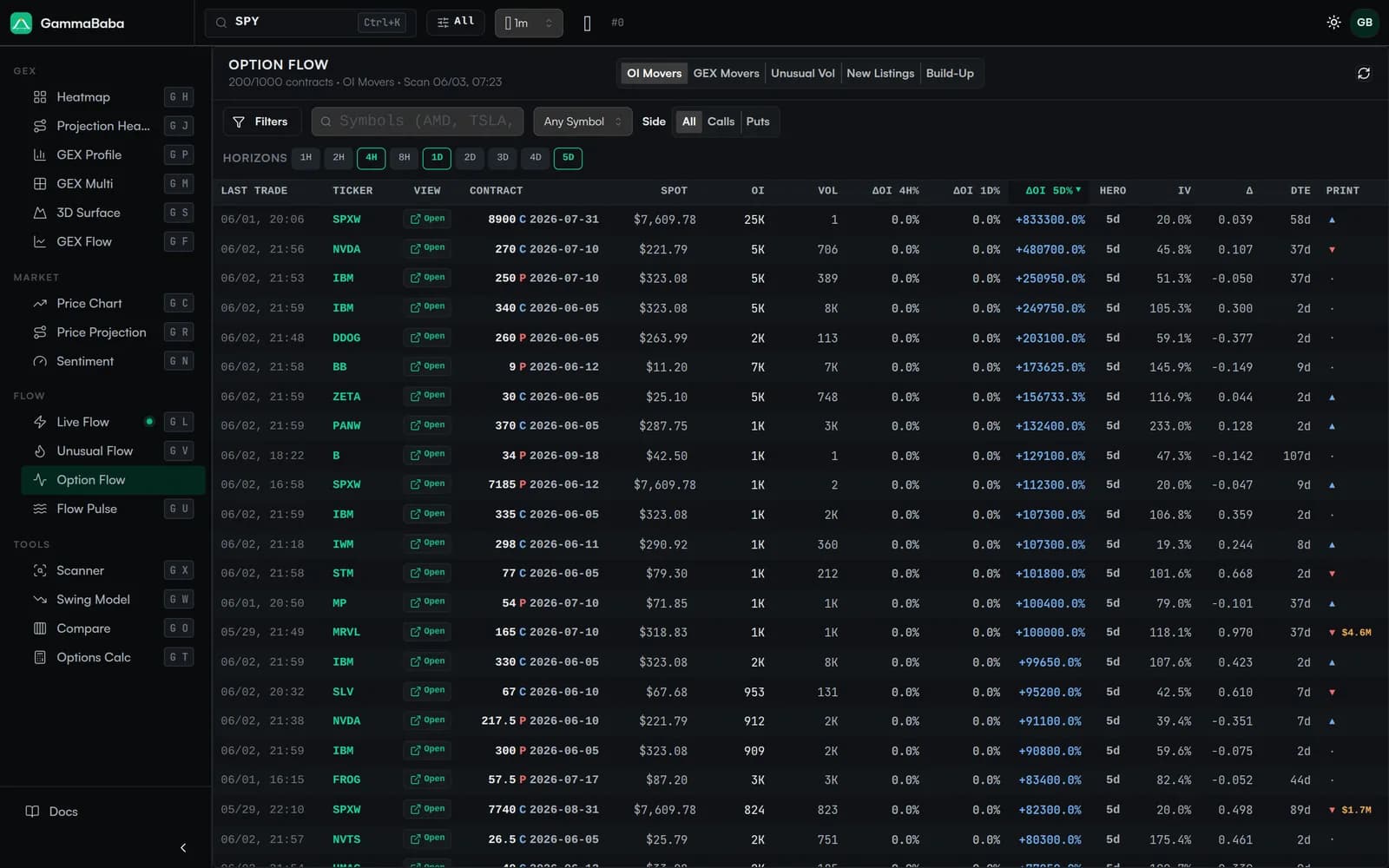Switch to the OI Movers tab
Viewport: 1389px width, 868px height.
[655, 74]
